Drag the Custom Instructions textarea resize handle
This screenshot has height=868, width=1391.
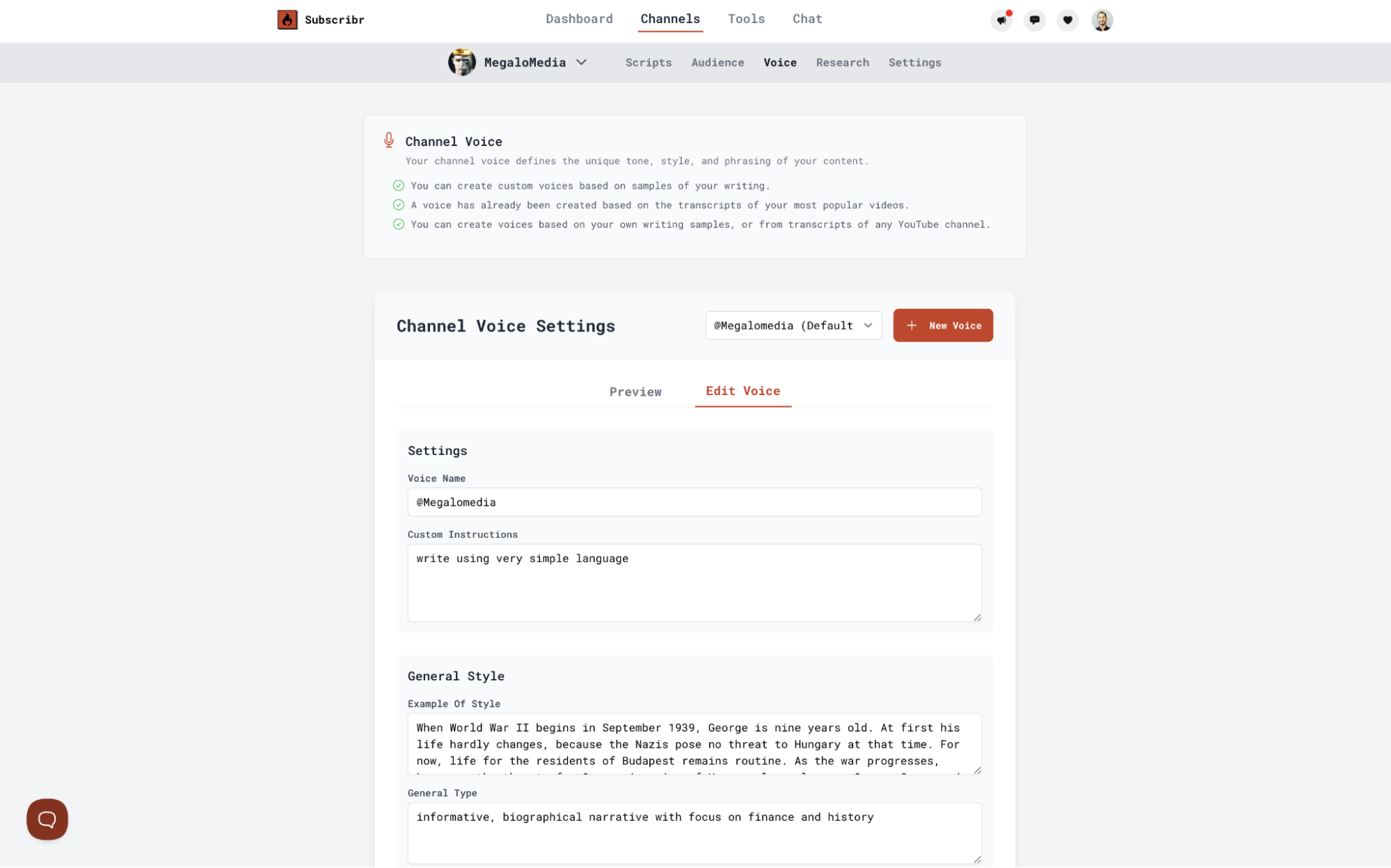(977, 616)
